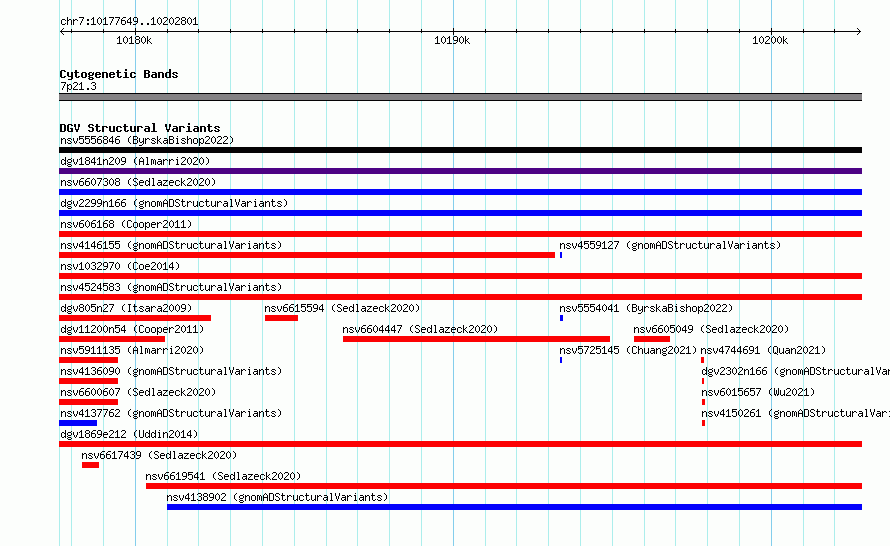Click nsv4136090 (gnomADStructuralVariants) label
This screenshot has height=546, width=890.
click(171, 371)
